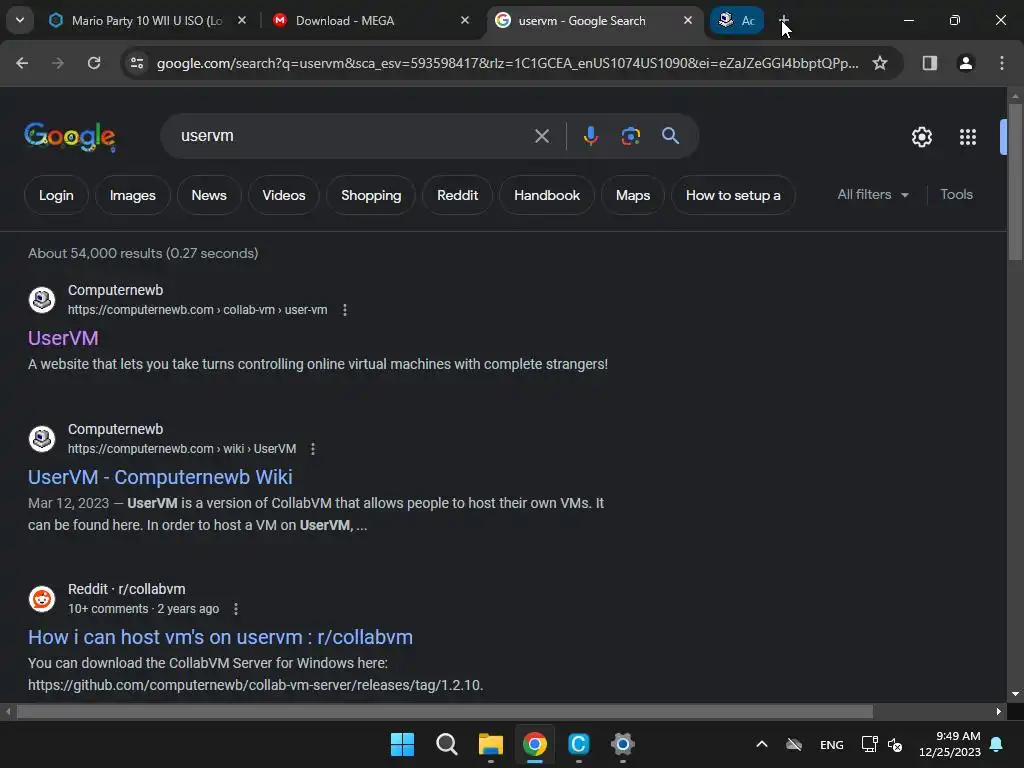
Task: Close the Mario Party 10 tab
Action: pyautogui.click(x=242, y=21)
